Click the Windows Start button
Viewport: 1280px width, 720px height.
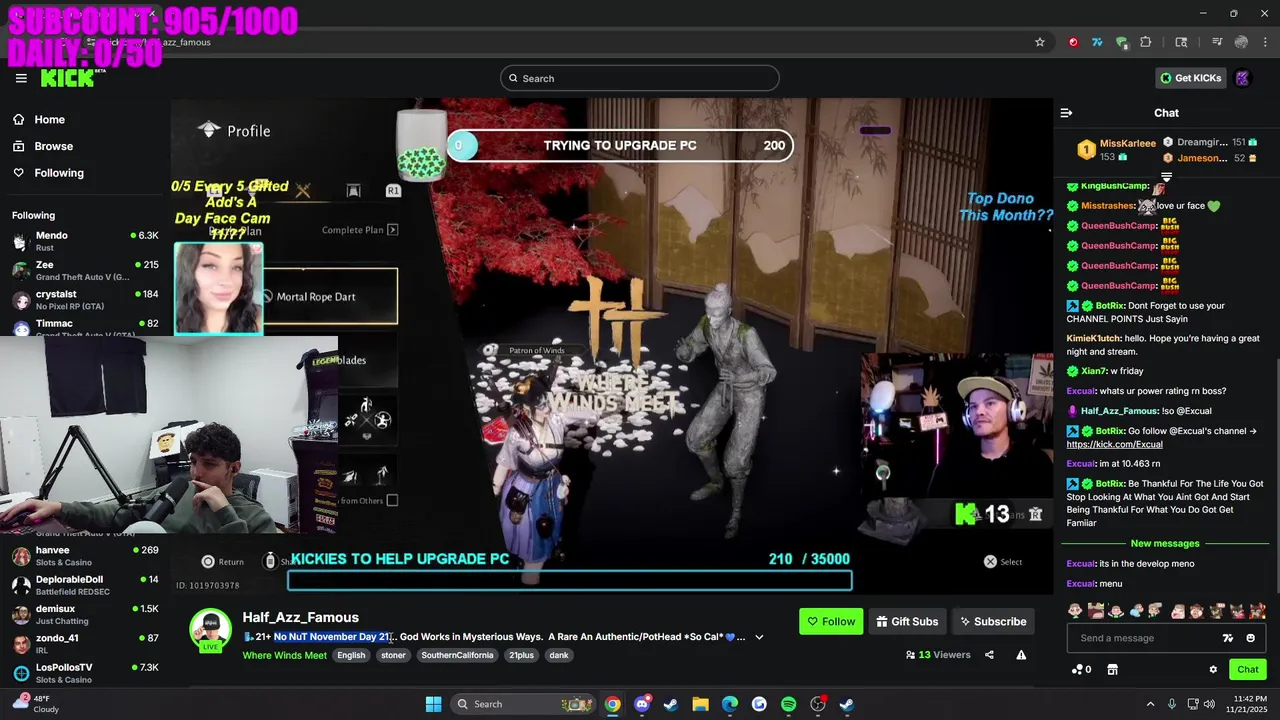(433, 704)
